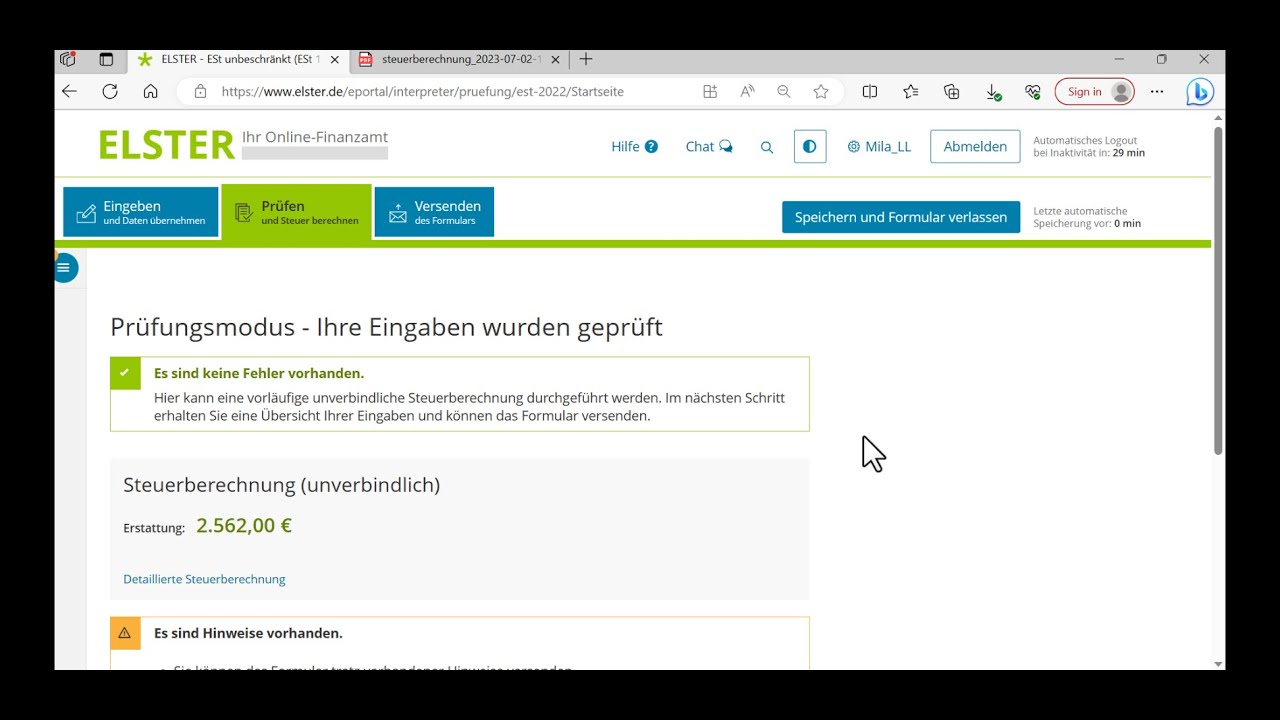Open browser Collections

(x=952, y=91)
